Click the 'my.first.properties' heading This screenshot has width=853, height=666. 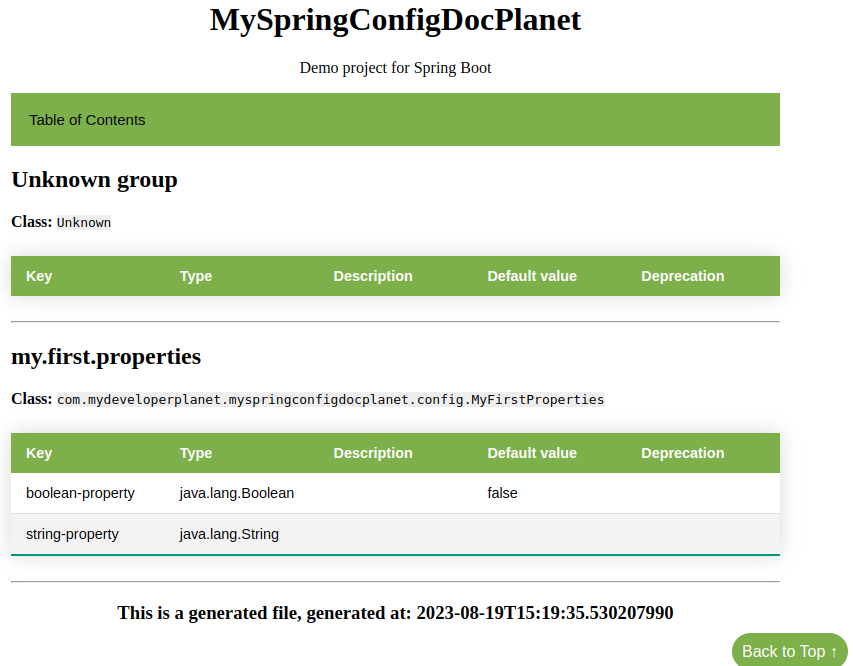[x=106, y=357]
